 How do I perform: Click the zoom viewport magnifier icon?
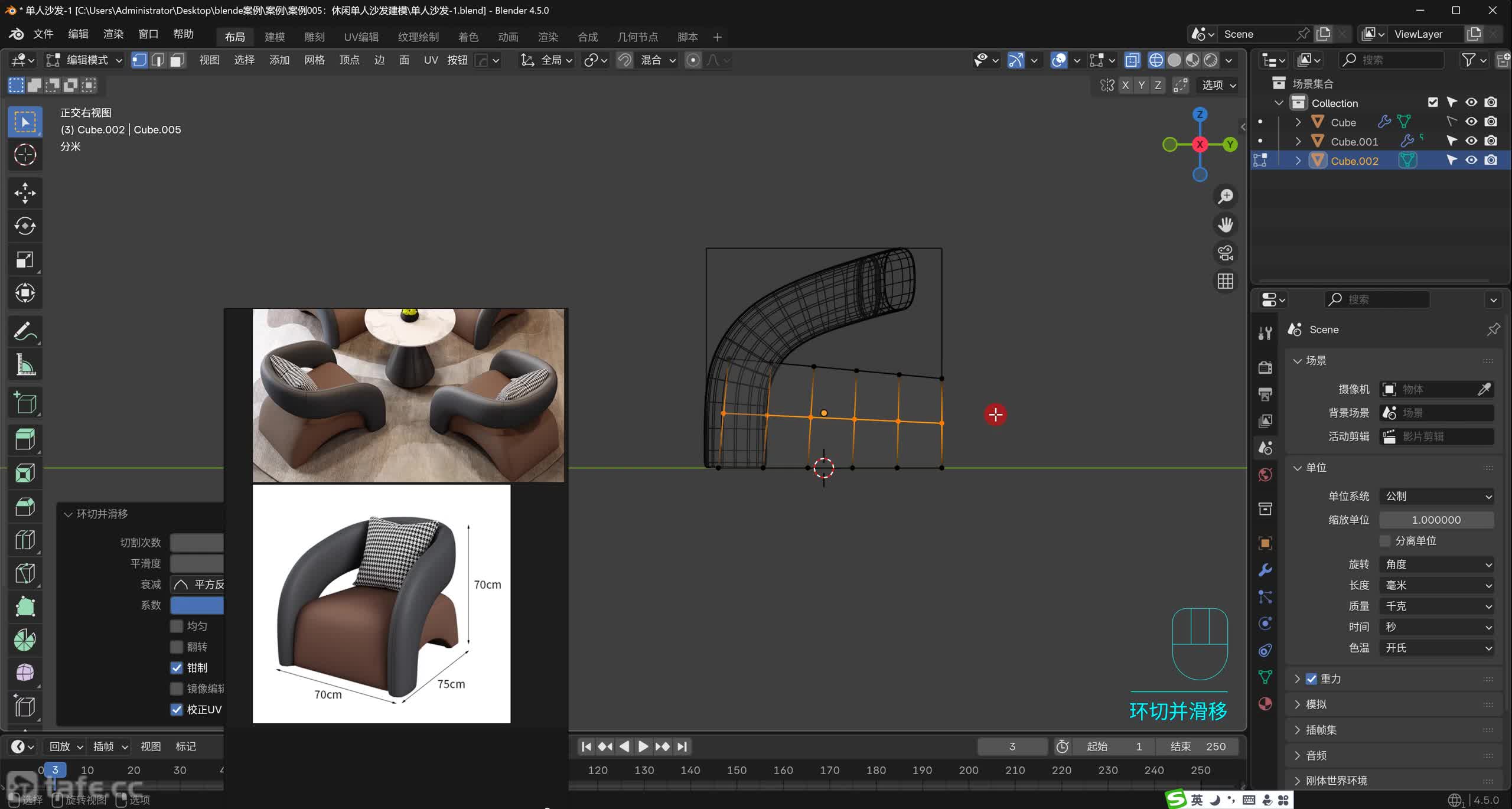pos(1226,196)
